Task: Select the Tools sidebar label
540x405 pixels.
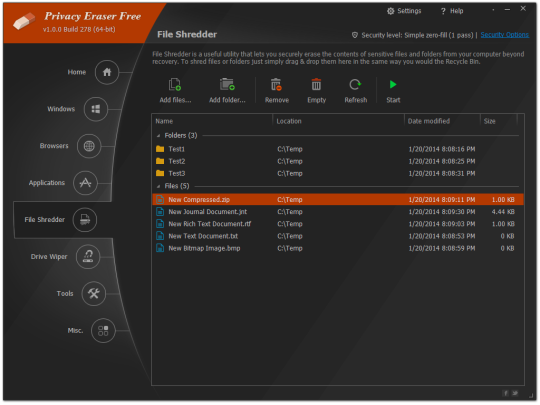Action: point(65,293)
